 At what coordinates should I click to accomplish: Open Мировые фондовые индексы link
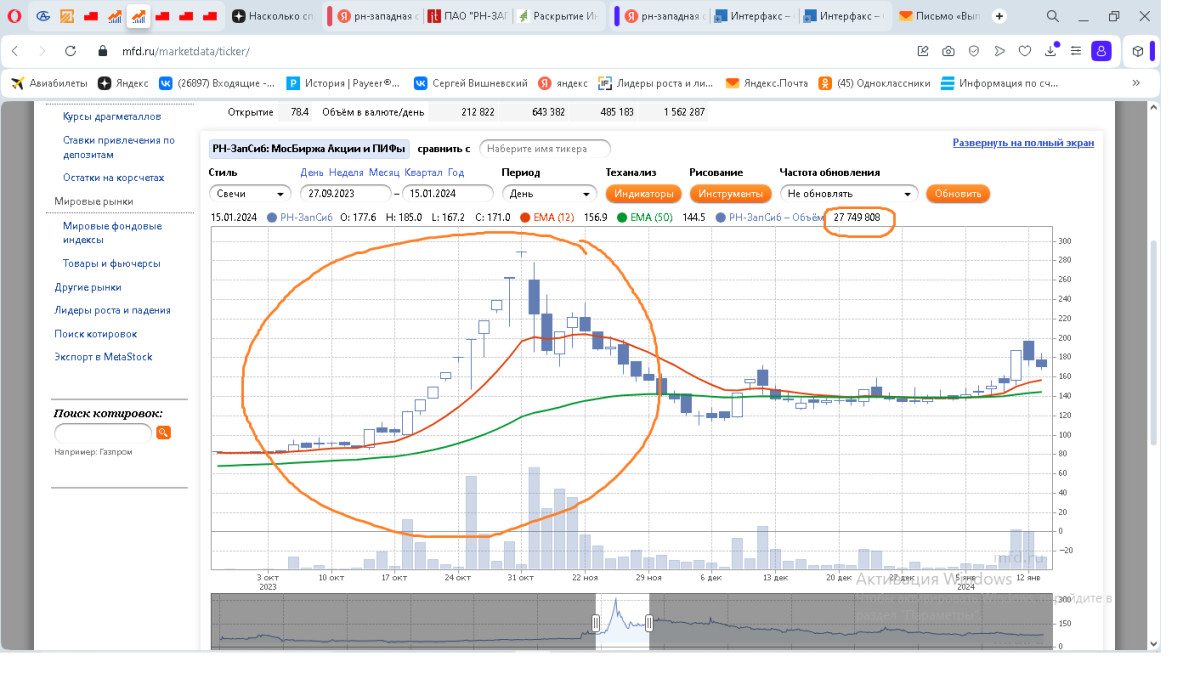tap(112, 233)
